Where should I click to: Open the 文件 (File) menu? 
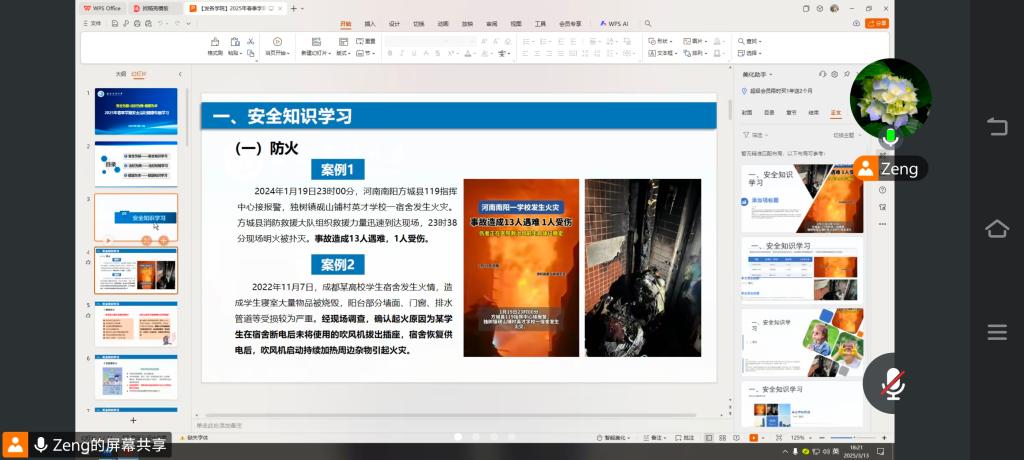pyautogui.click(x=93, y=23)
